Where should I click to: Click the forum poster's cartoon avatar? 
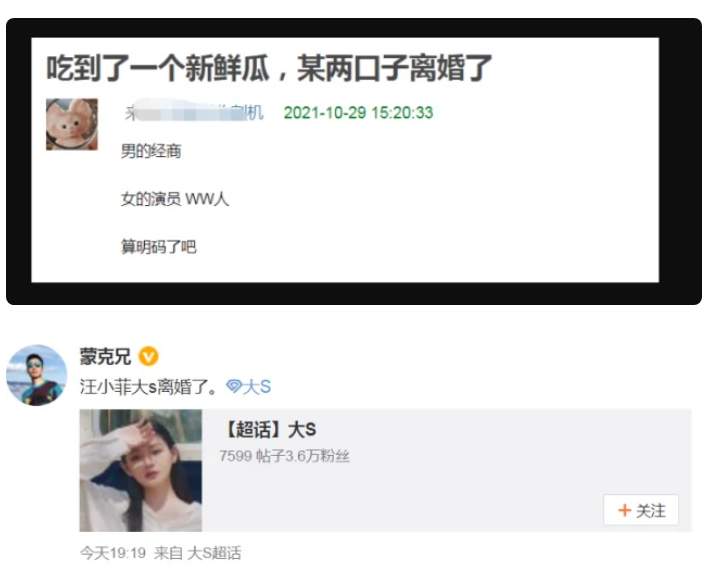72,124
